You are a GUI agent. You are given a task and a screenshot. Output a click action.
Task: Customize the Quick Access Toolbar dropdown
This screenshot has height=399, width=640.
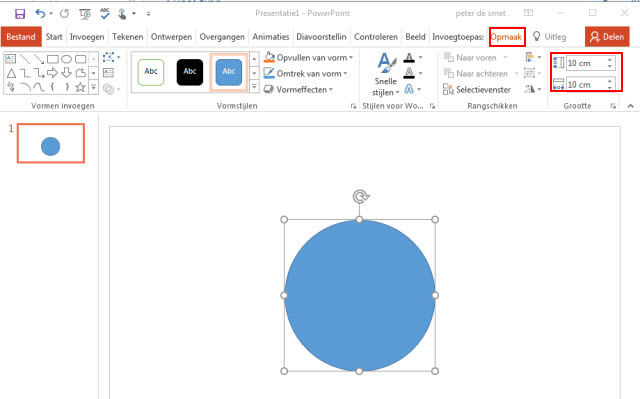pos(149,14)
